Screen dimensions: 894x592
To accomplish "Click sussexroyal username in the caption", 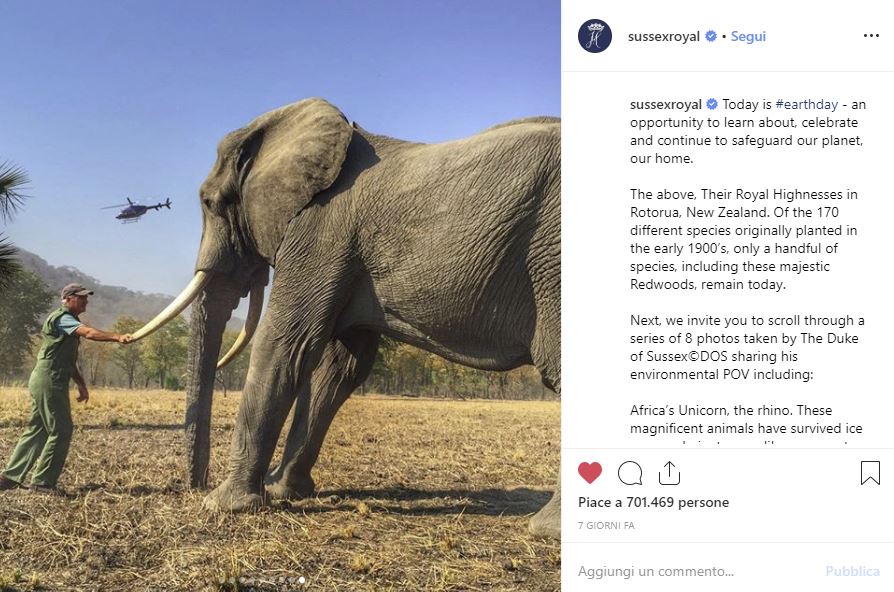I will click(x=665, y=104).
